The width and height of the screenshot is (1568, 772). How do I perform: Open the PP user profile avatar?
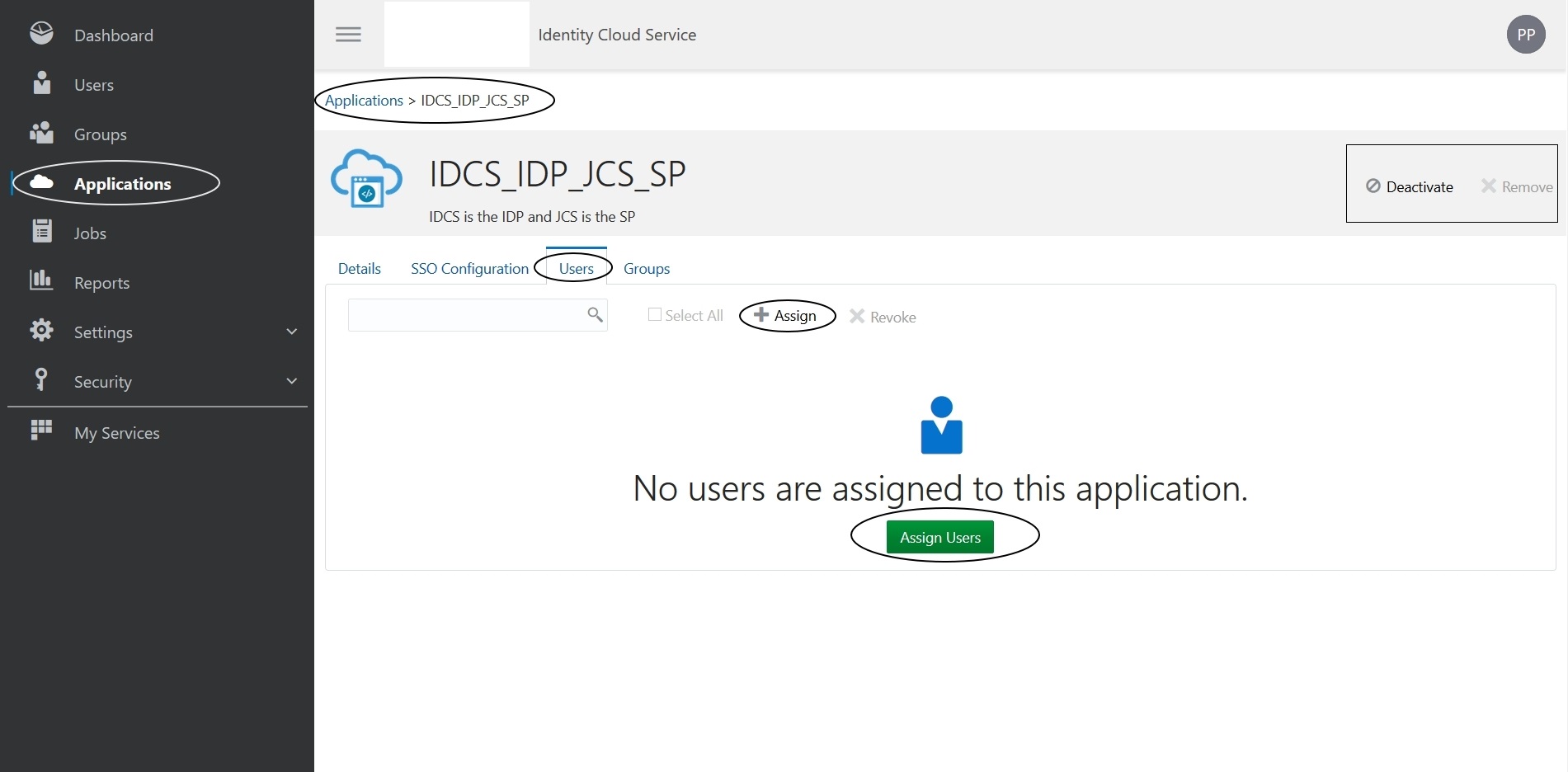(1526, 35)
